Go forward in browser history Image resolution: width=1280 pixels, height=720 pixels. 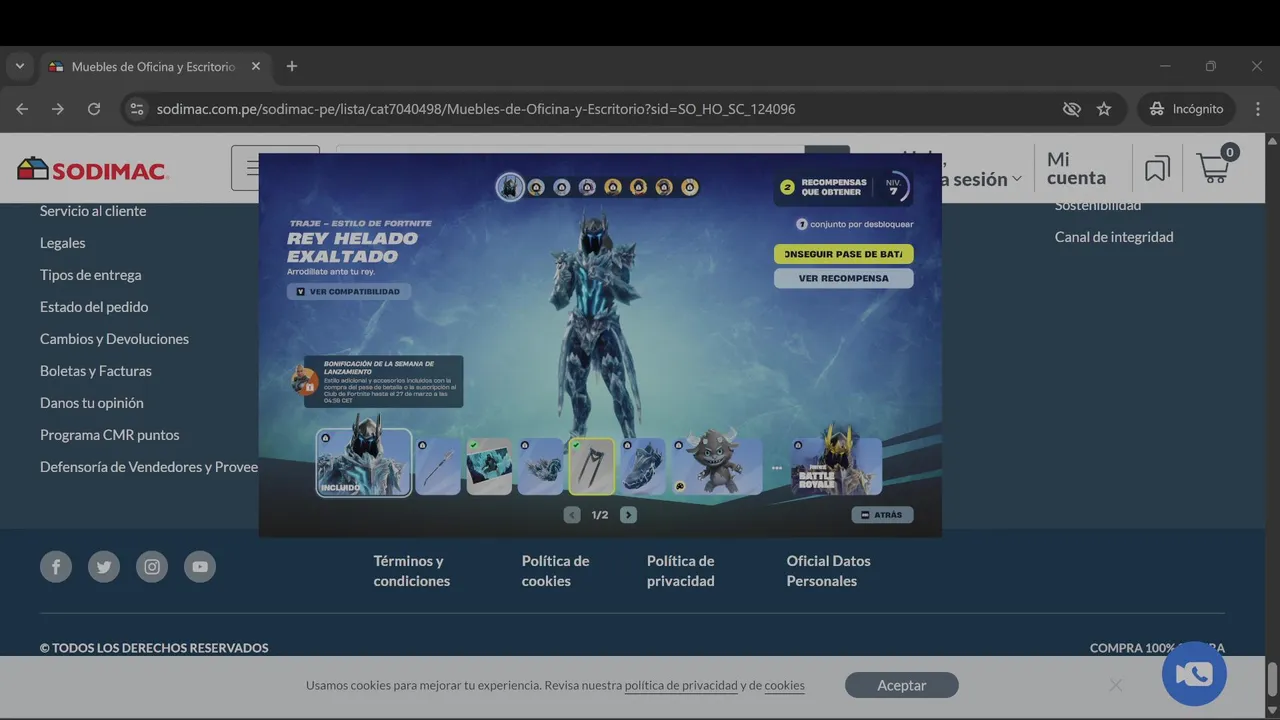58,109
